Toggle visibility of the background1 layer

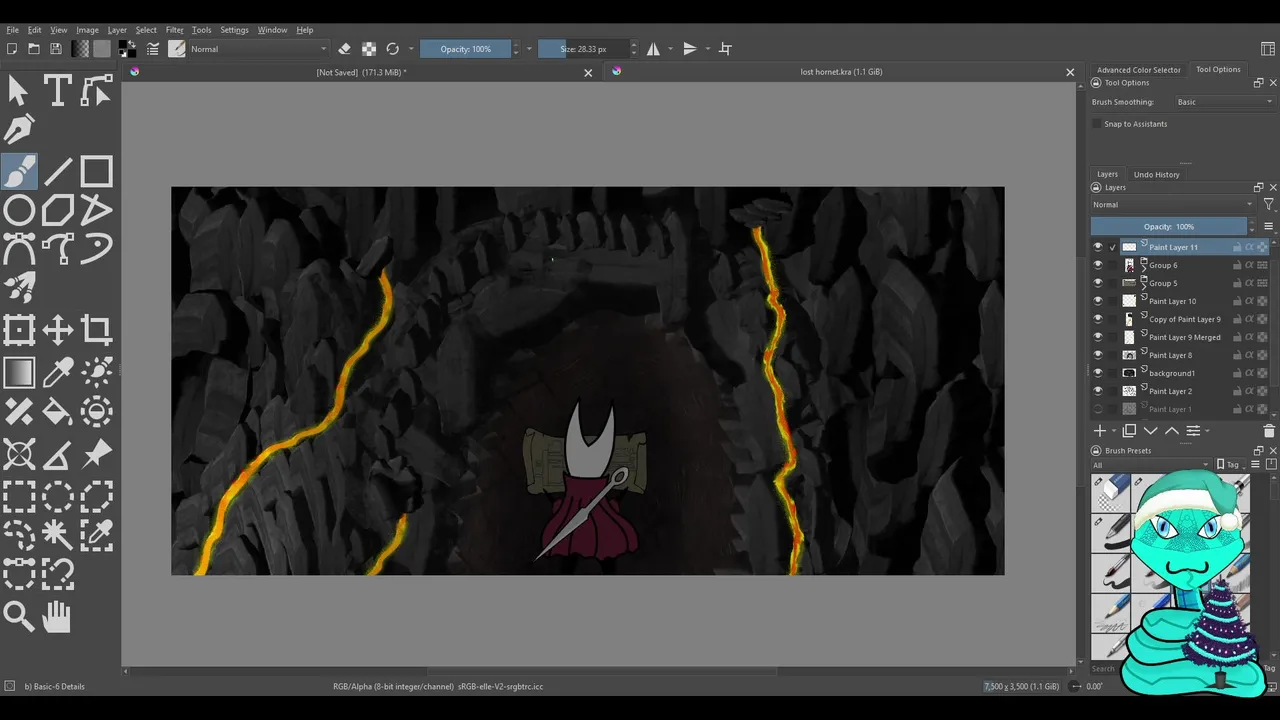point(1098,373)
